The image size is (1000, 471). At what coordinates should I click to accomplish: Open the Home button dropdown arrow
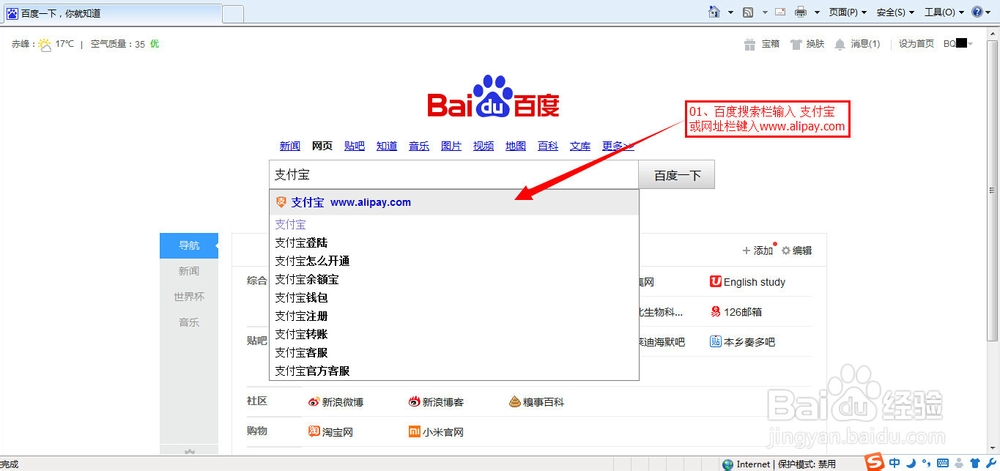[x=730, y=12]
